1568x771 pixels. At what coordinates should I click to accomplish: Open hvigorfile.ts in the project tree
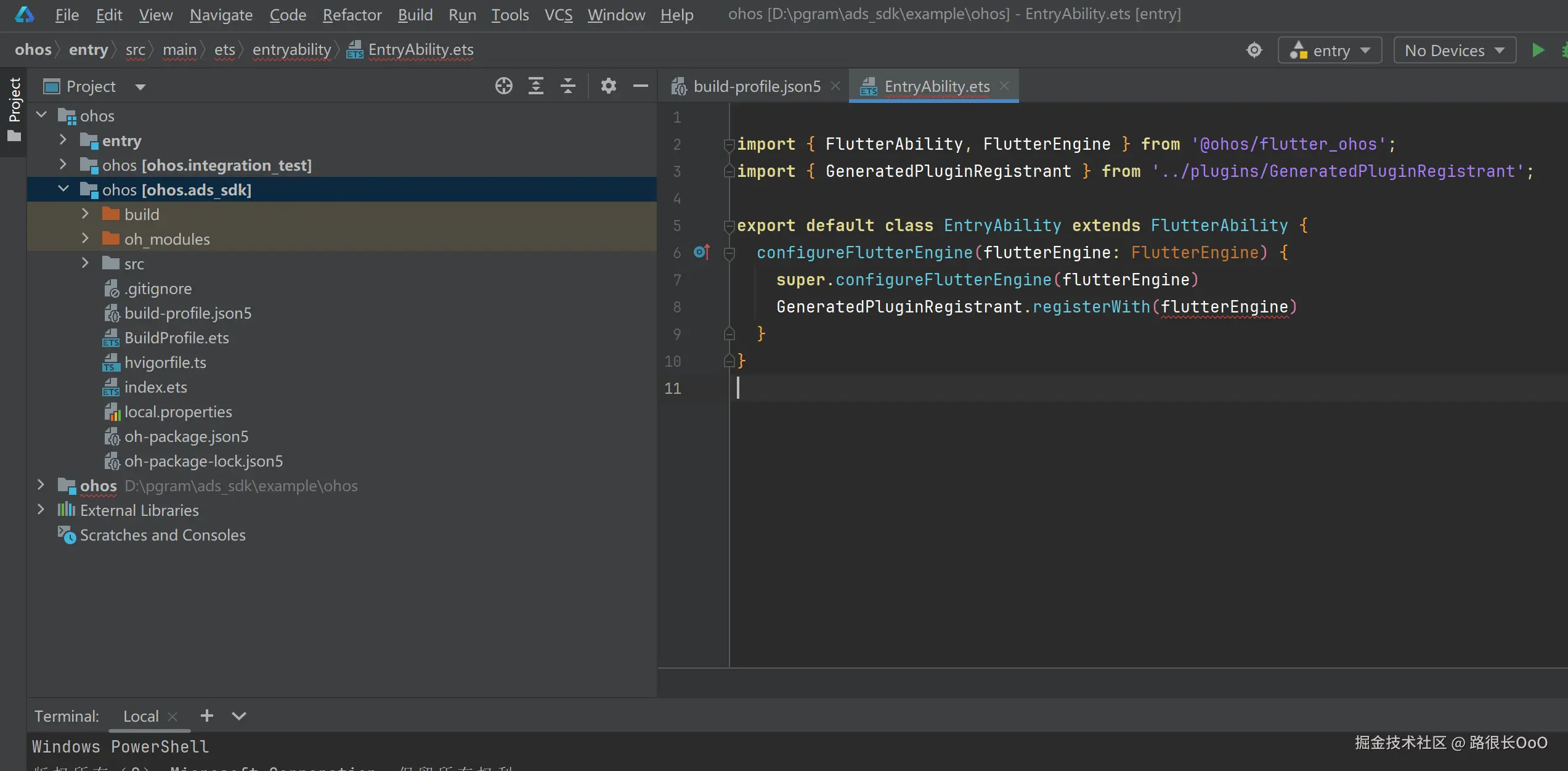(165, 362)
